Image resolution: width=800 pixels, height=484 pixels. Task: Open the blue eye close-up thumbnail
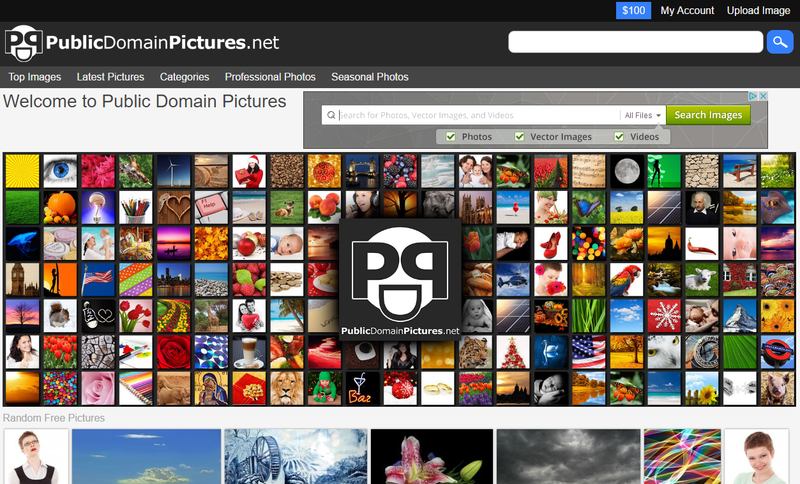[60, 171]
